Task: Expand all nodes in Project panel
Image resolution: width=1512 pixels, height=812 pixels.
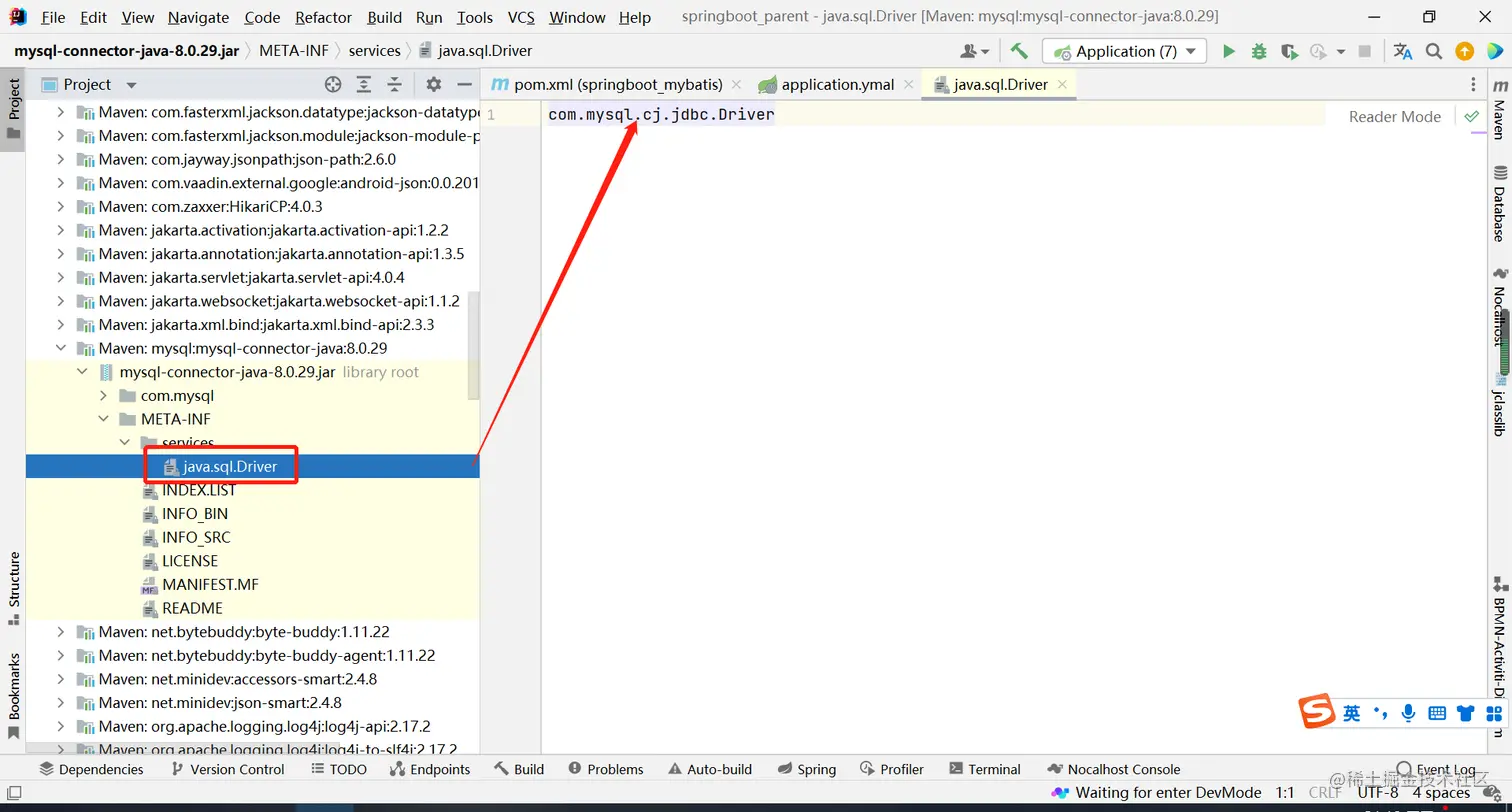Action: [364, 85]
